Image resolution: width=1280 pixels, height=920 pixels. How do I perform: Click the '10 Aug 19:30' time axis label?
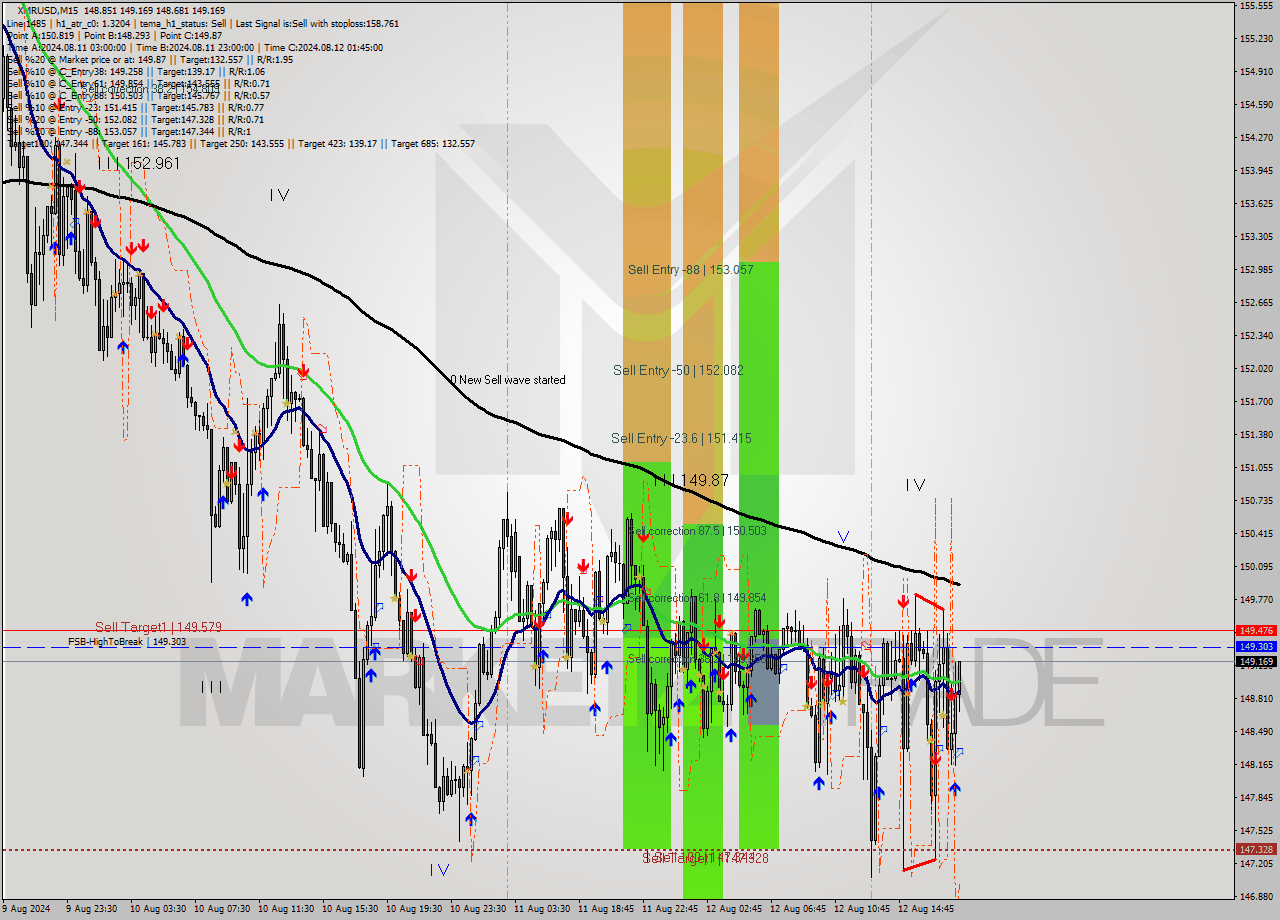[x=414, y=909]
